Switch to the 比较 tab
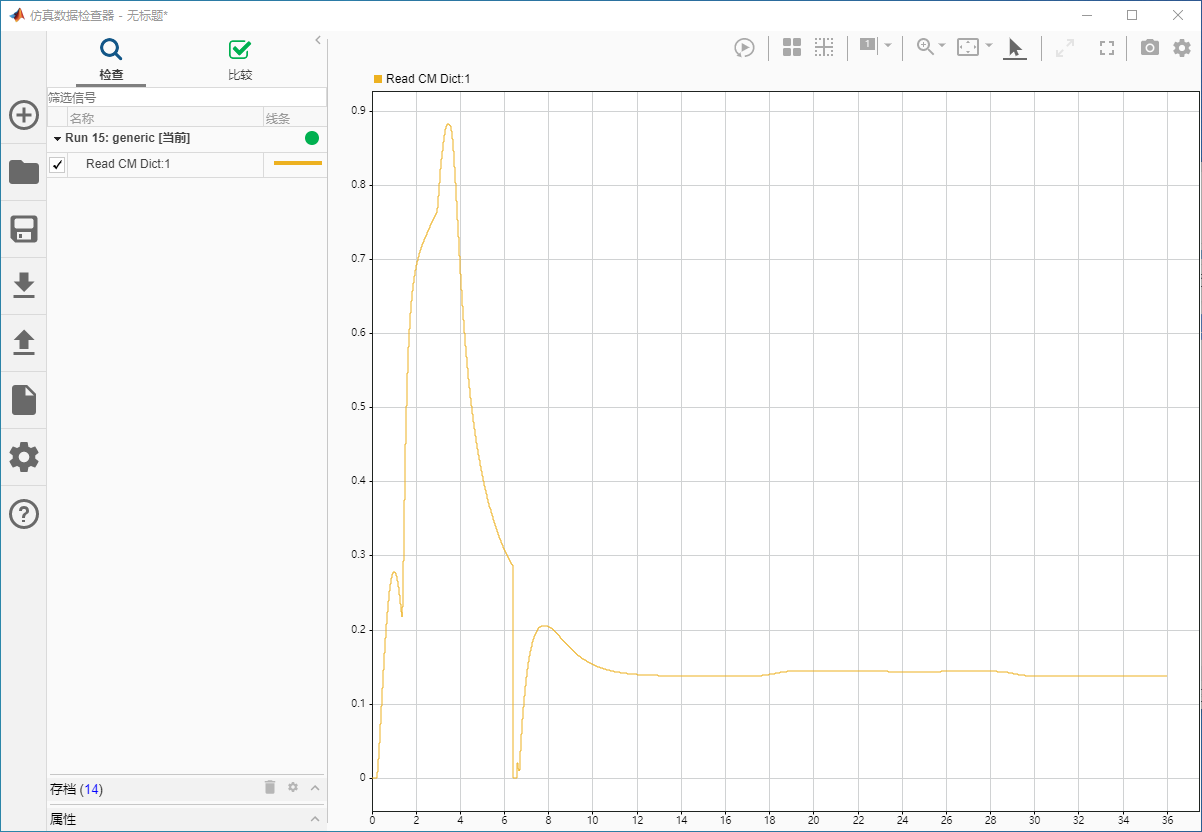 pyautogui.click(x=240, y=60)
